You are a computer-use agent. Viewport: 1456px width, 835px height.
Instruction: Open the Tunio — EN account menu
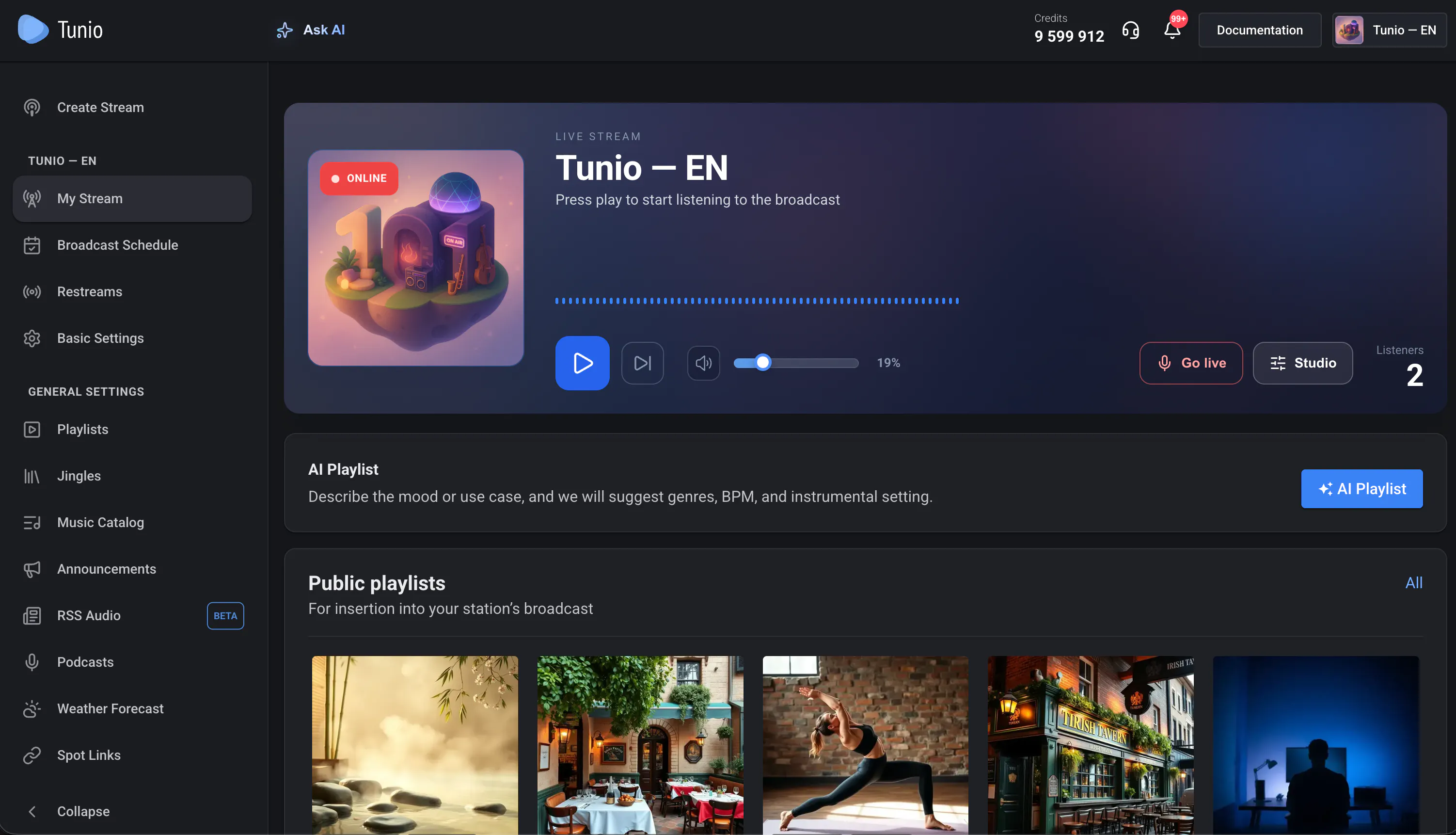1389,30
